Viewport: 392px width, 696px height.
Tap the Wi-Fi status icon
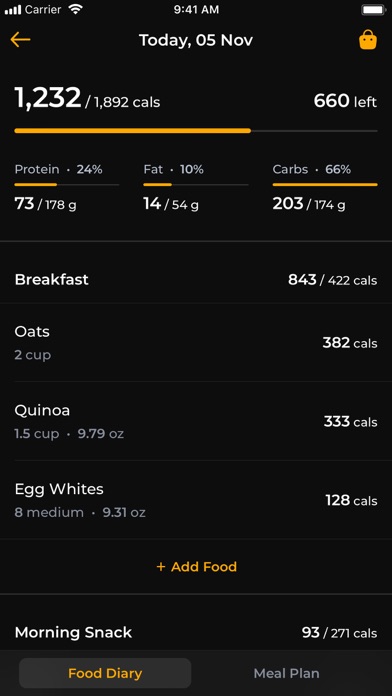pos(76,10)
